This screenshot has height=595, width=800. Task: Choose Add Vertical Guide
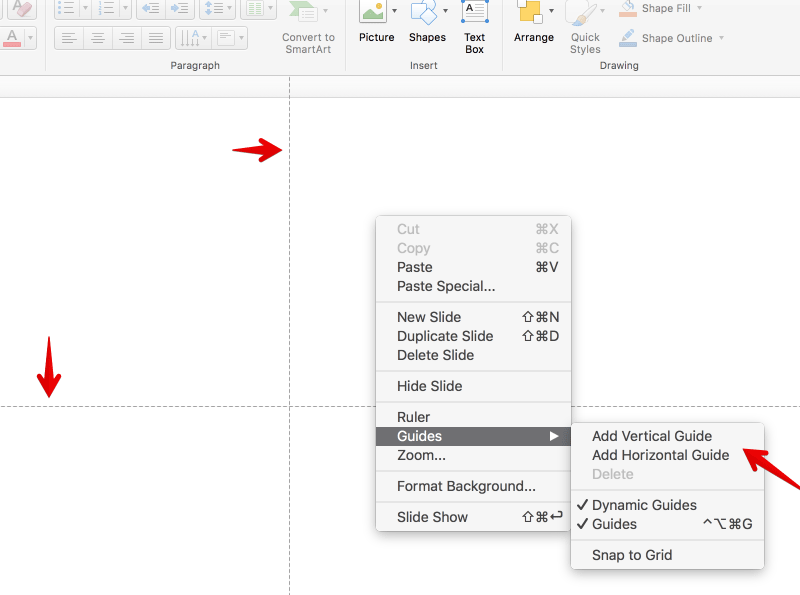point(652,436)
